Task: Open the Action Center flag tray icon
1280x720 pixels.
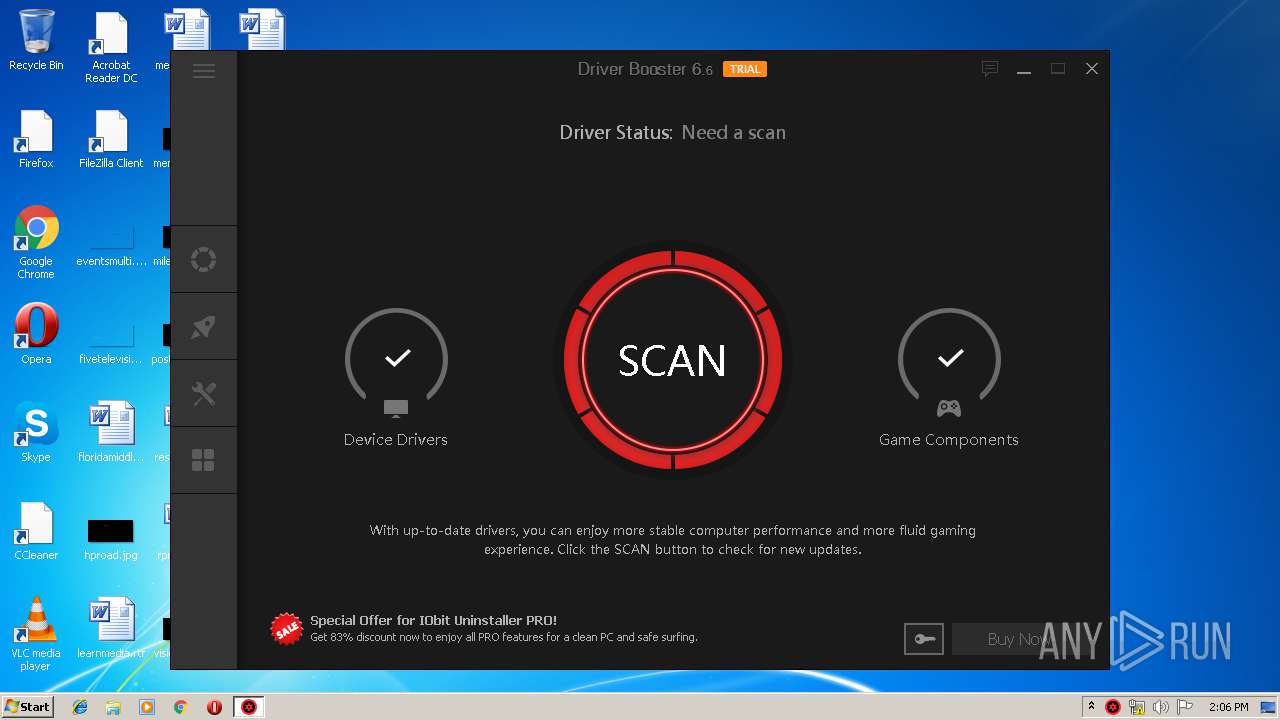Action: tap(1184, 707)
